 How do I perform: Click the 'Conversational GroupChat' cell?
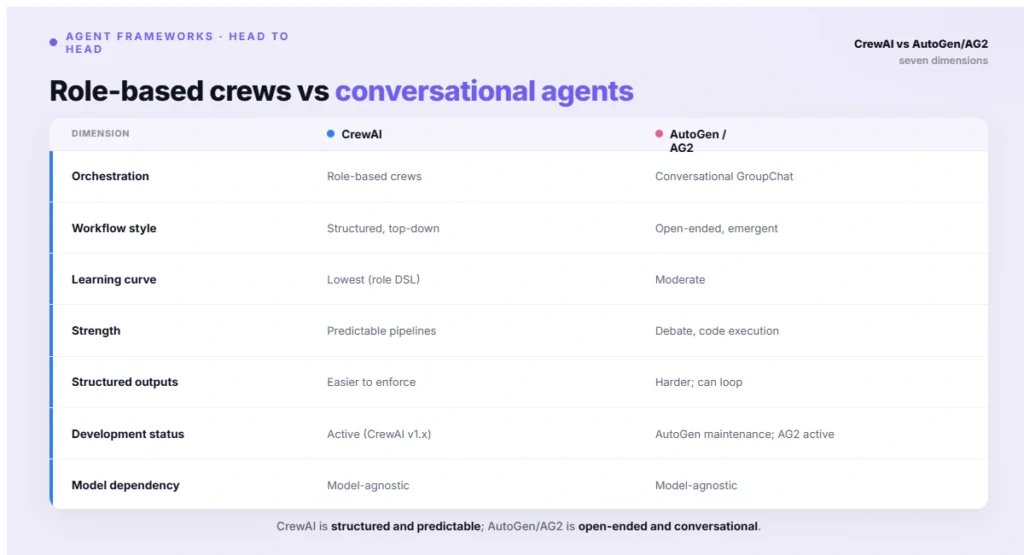coord(724,176)
